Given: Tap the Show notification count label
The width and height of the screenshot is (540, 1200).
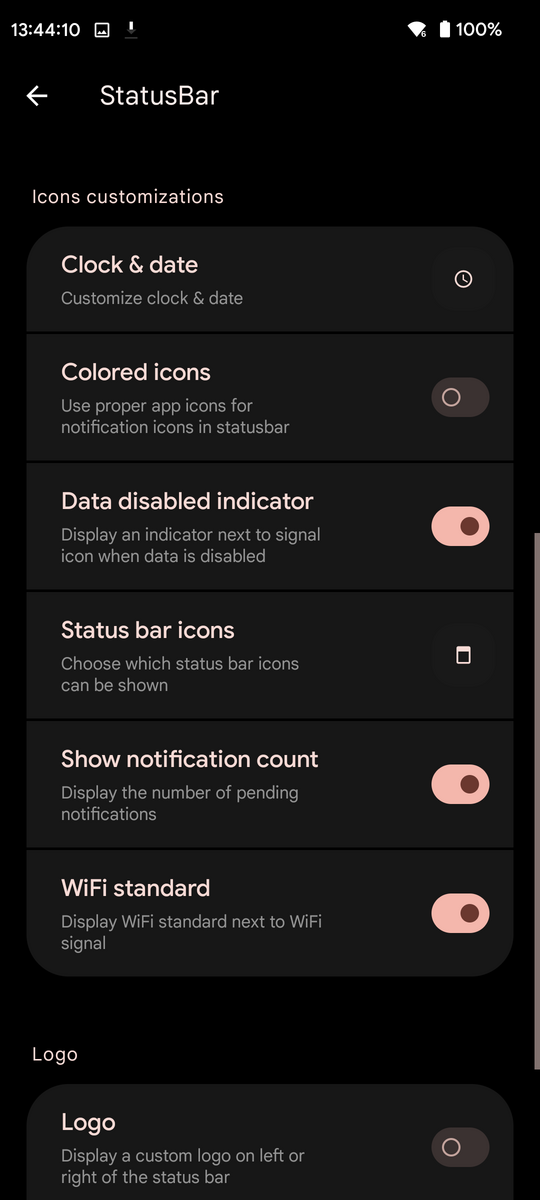Looking at the screenshot, I should [x=190, y=759].
